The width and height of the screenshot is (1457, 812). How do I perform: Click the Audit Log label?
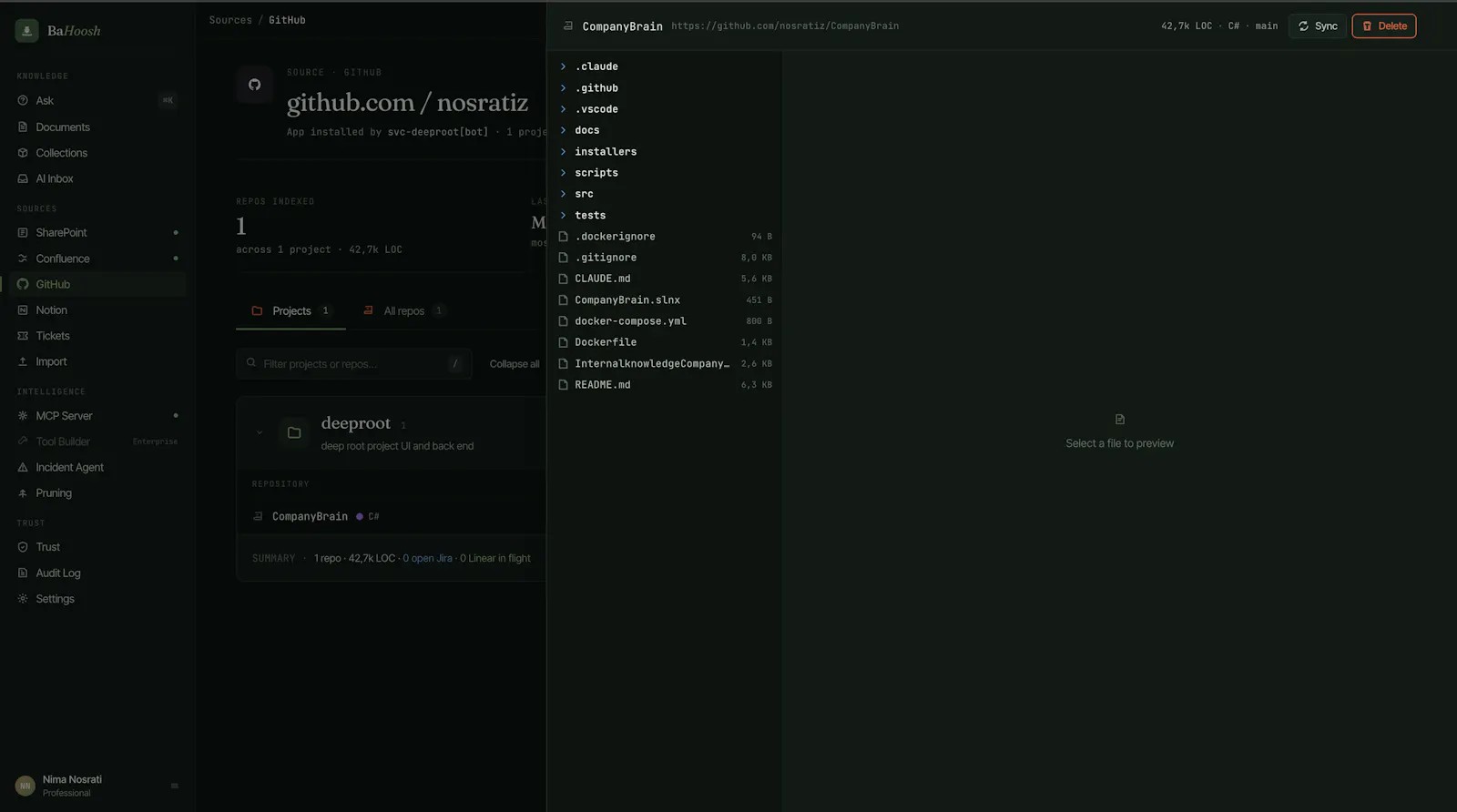tap(58, 573)
